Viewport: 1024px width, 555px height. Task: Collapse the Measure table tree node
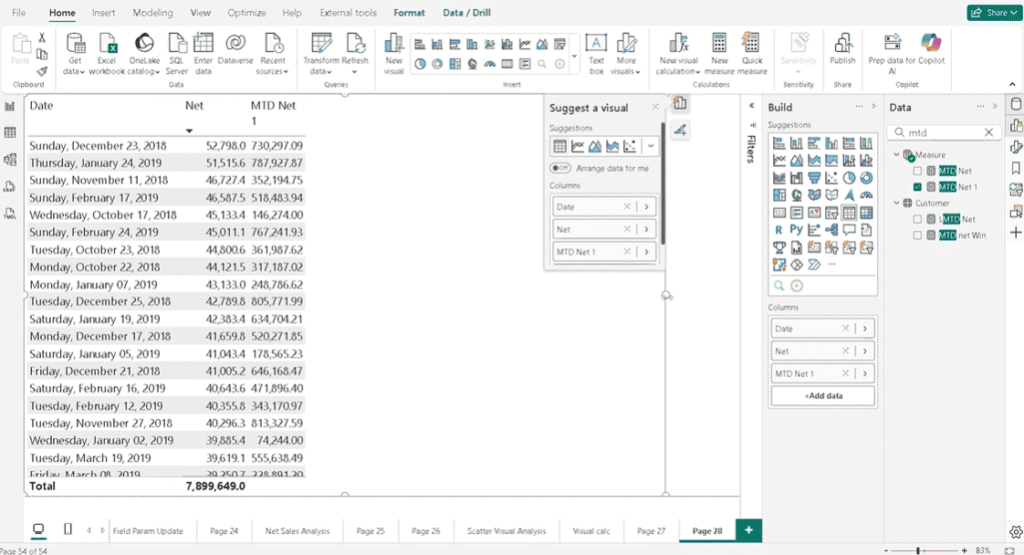click(897, 155)
